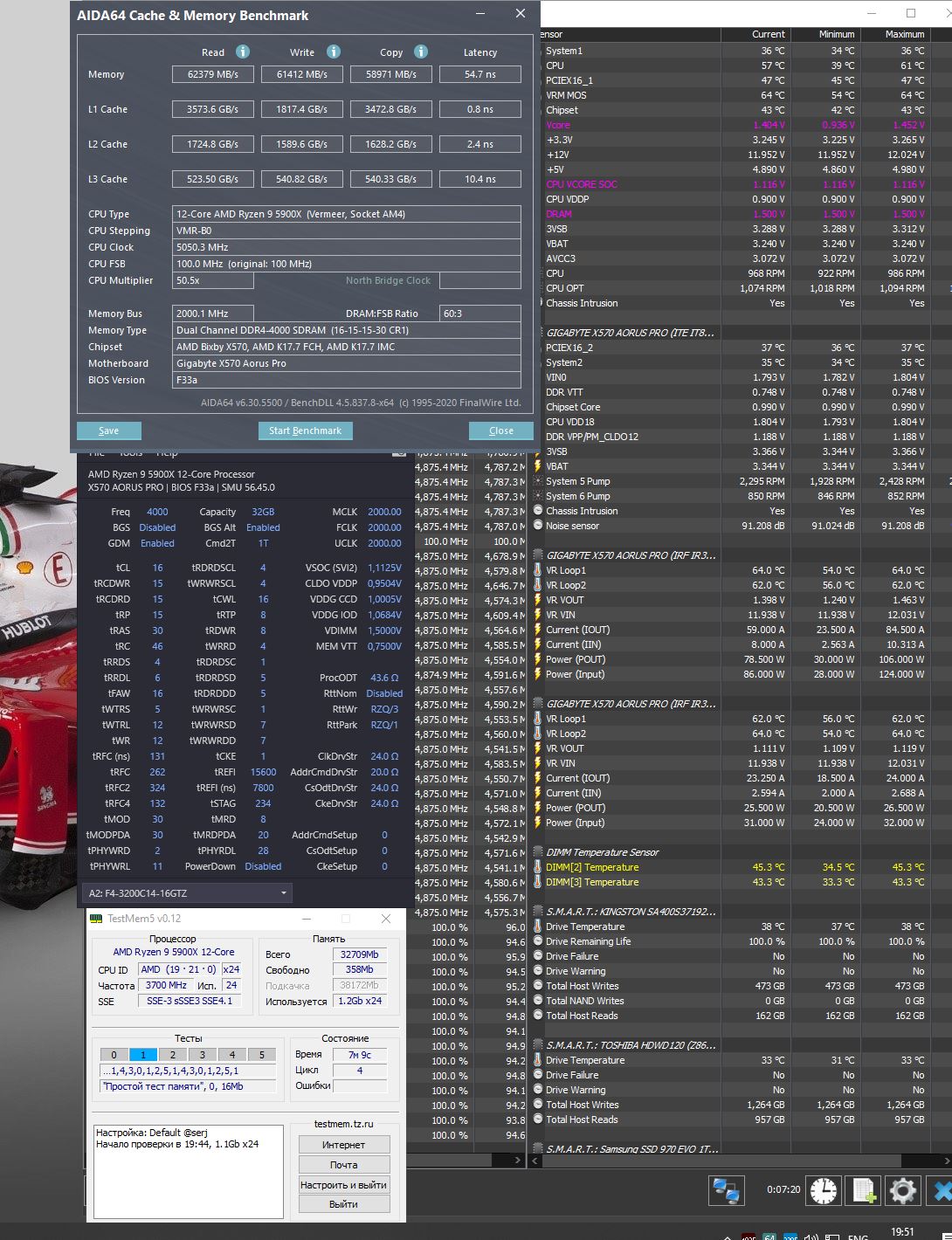
Task: Click the BIOS Version value F33a
Action: tap(347, 380)
